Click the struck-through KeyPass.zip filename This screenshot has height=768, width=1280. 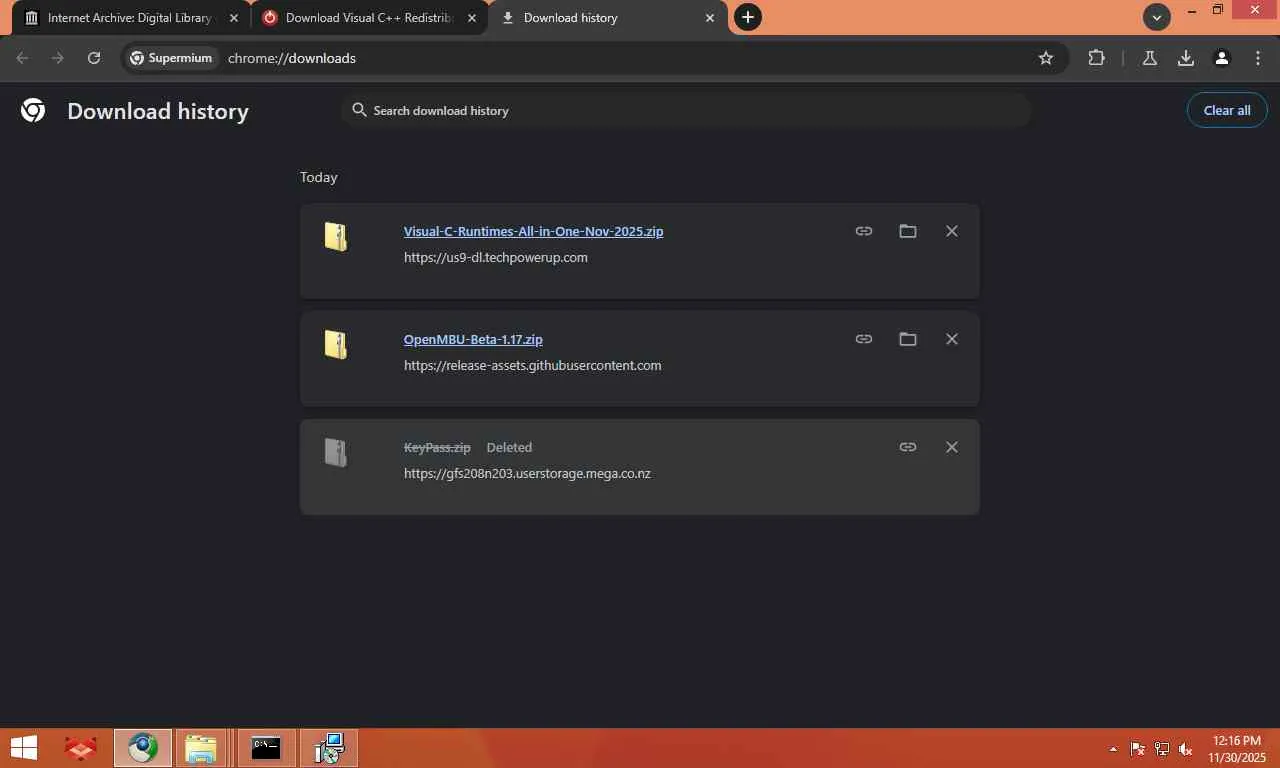click(437, 447)
